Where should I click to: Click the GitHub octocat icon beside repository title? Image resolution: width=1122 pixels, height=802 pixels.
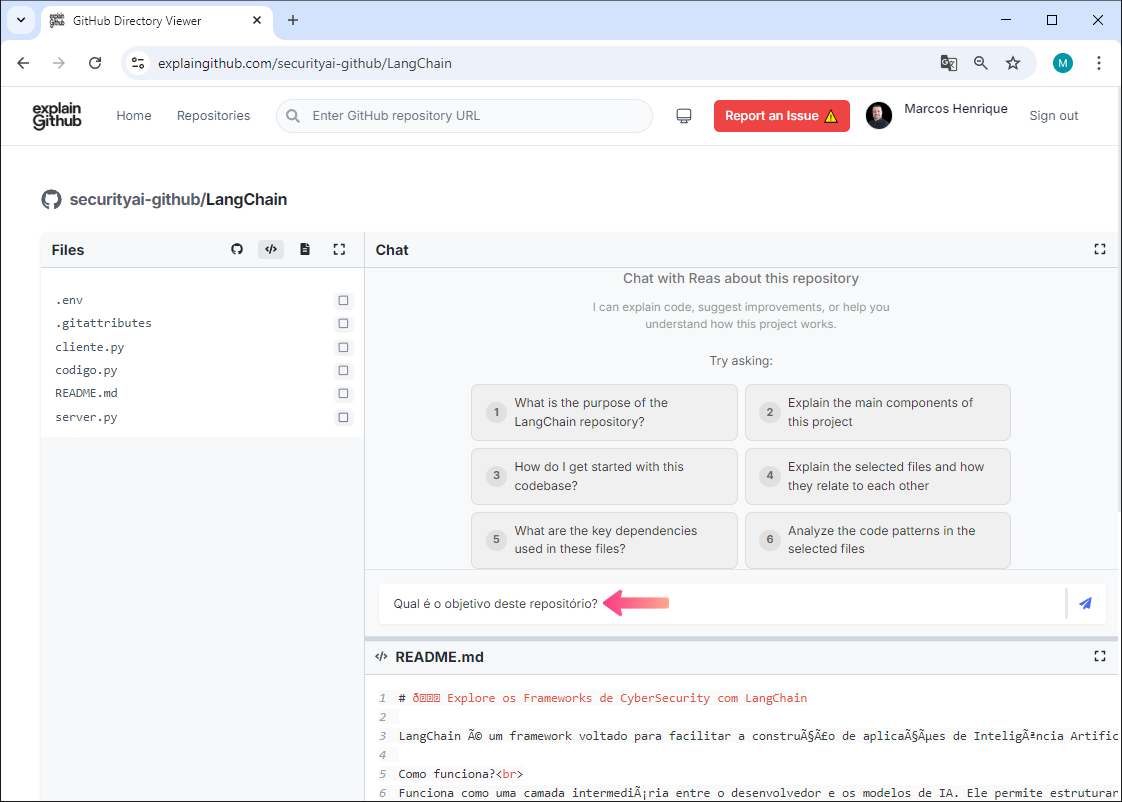click(52, 199)
